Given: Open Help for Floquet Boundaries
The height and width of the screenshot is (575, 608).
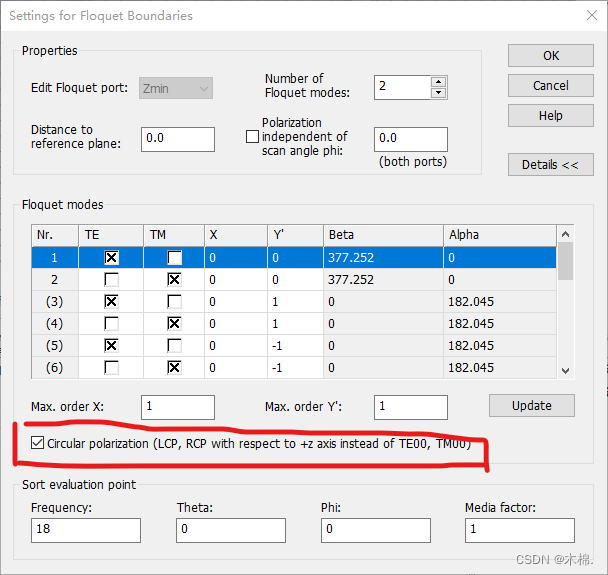Looking at the screenshot, I should pyautogui.click(x=551, y=116).
